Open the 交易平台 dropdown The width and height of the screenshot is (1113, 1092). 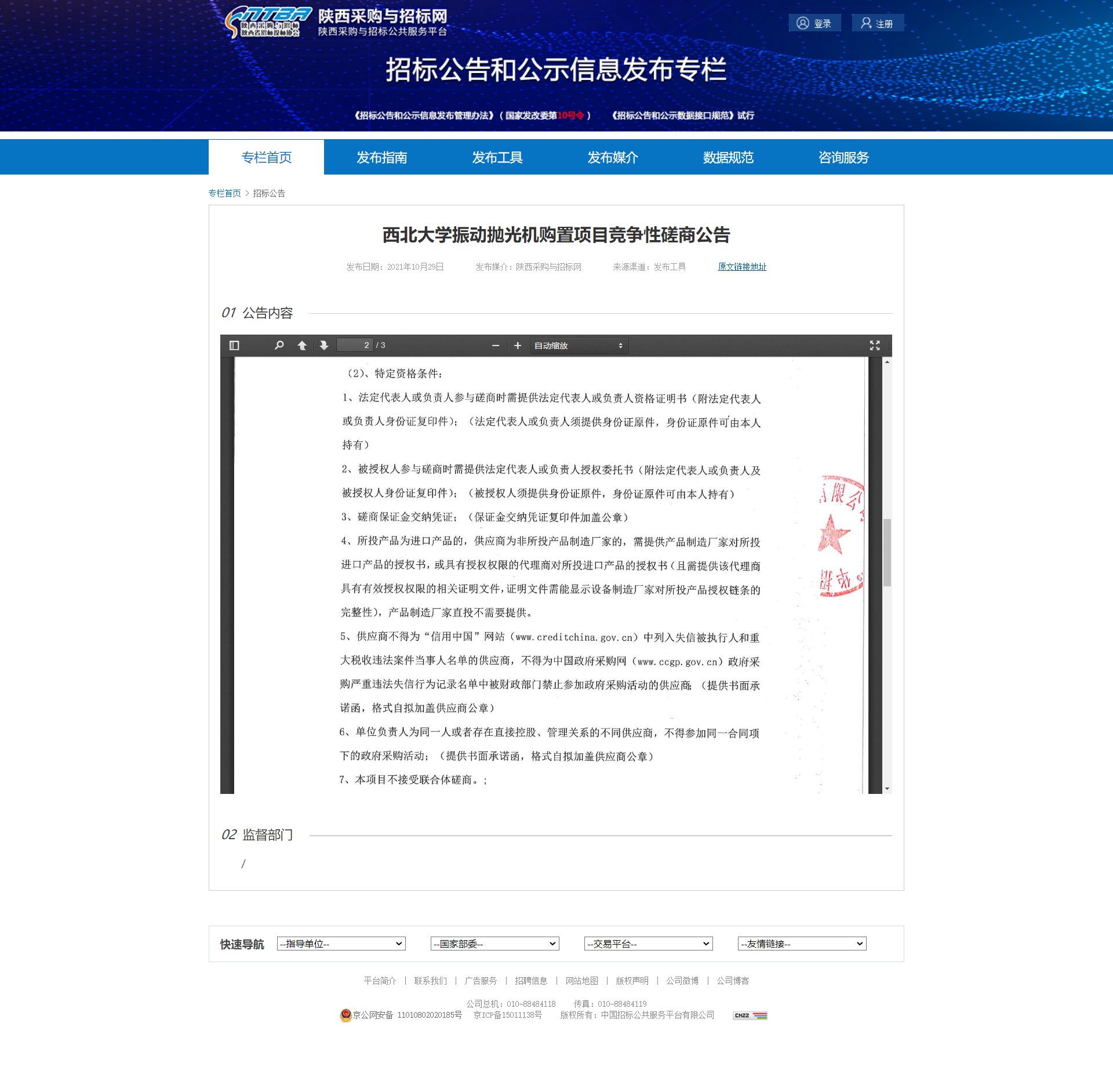(x=648, y=944)
